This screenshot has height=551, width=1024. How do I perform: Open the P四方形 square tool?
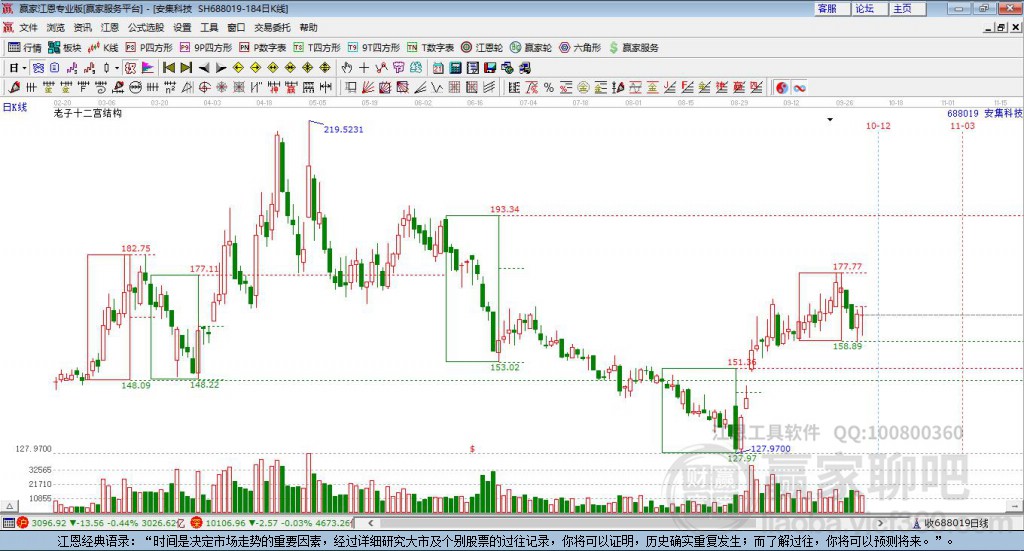pos(148,48)
